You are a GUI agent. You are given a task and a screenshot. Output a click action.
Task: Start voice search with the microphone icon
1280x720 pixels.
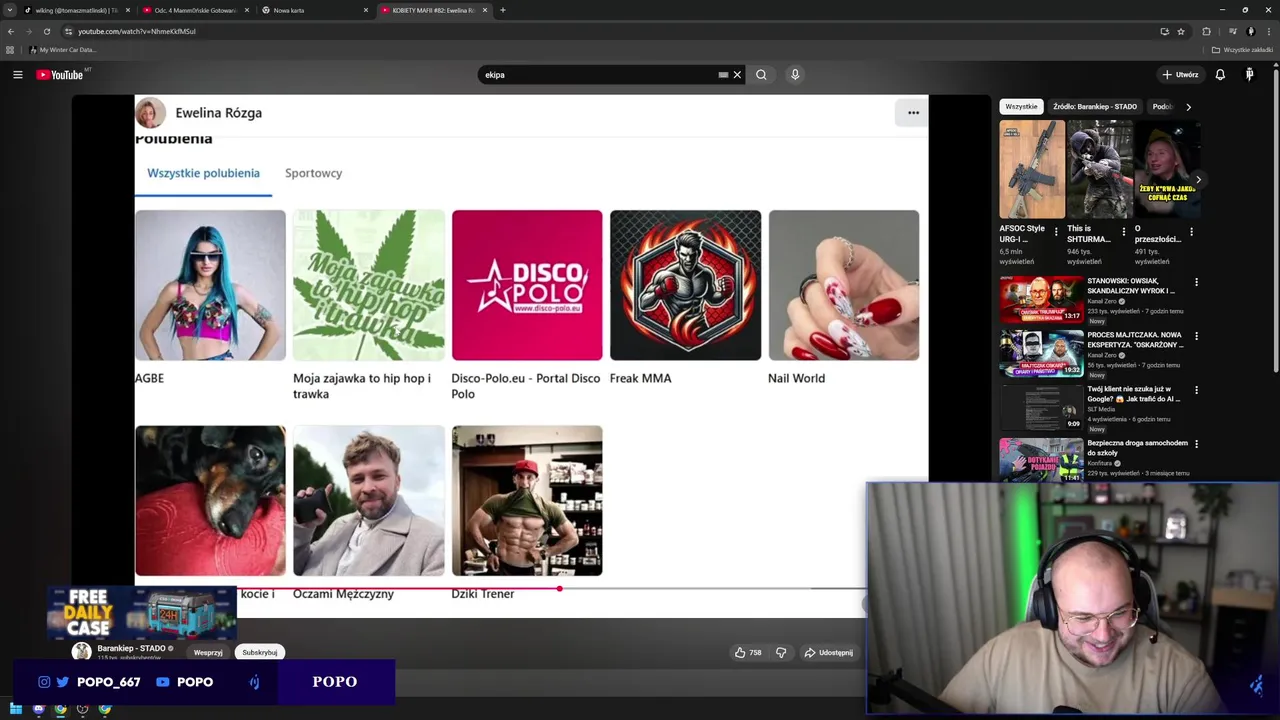(795, 75)
